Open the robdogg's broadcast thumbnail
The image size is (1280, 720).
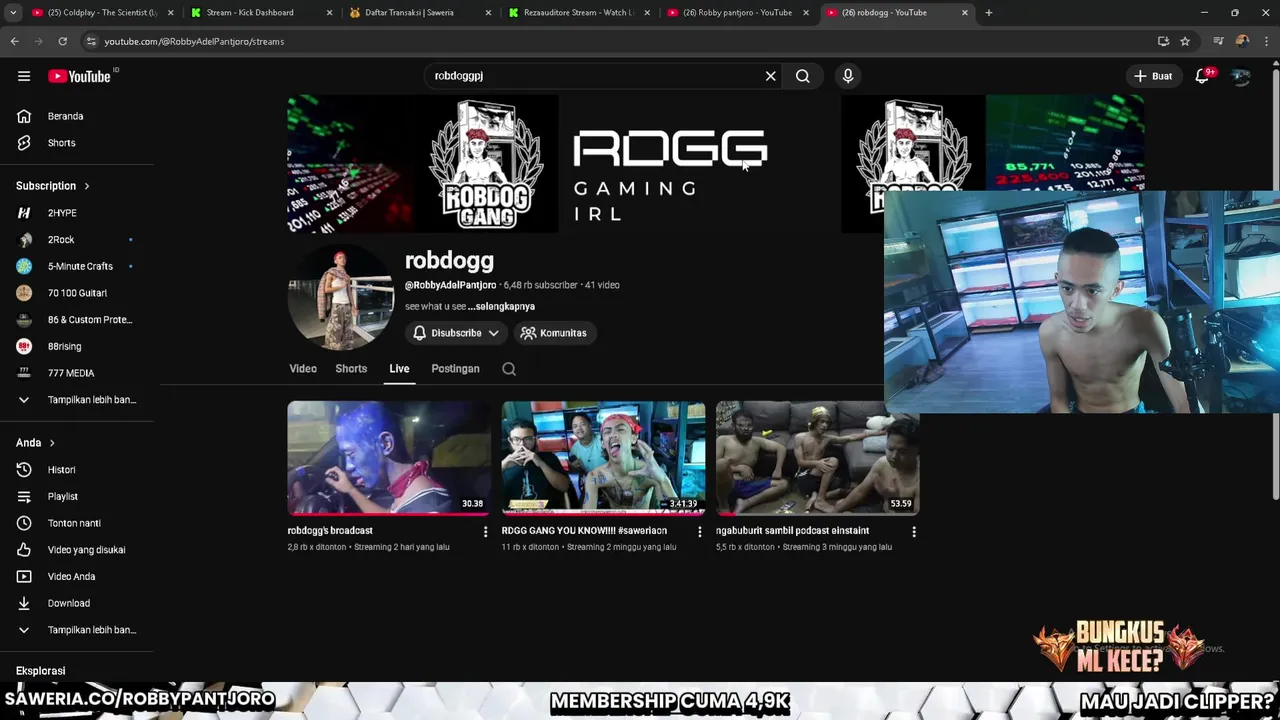[x=389, y=458]
